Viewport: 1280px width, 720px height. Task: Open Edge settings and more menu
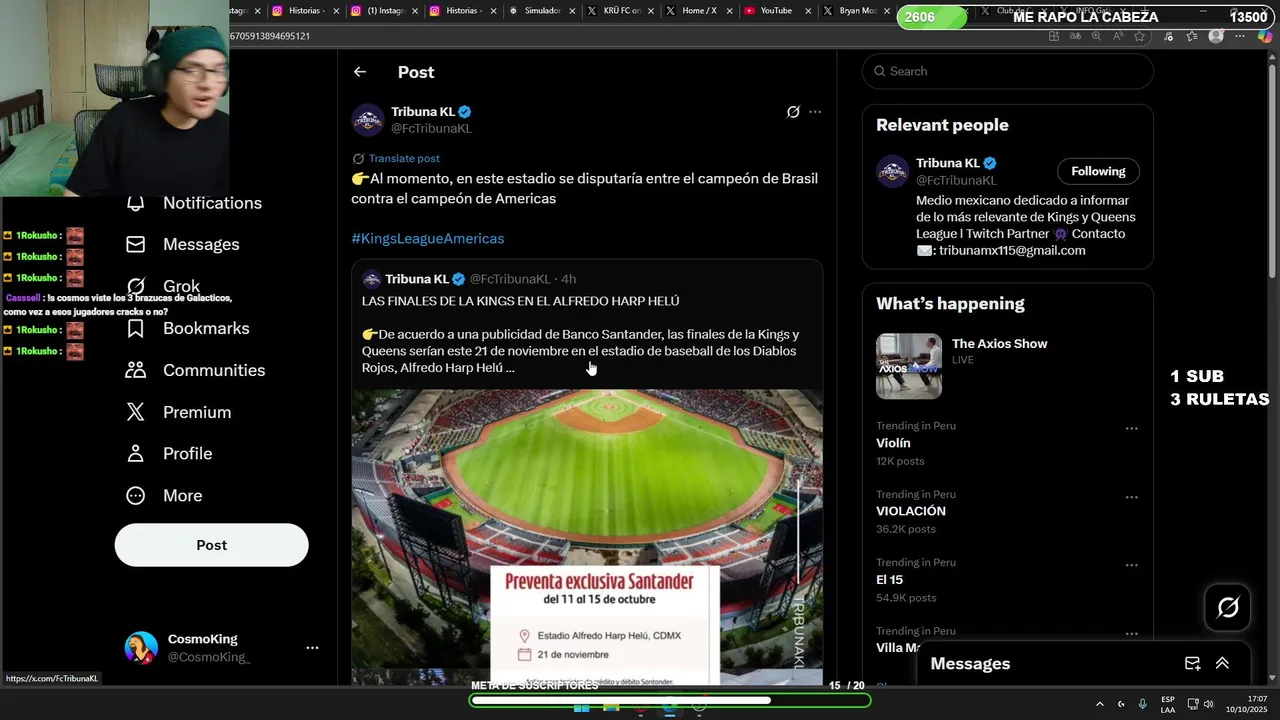pyautogui.click(x=1240, y=36)
